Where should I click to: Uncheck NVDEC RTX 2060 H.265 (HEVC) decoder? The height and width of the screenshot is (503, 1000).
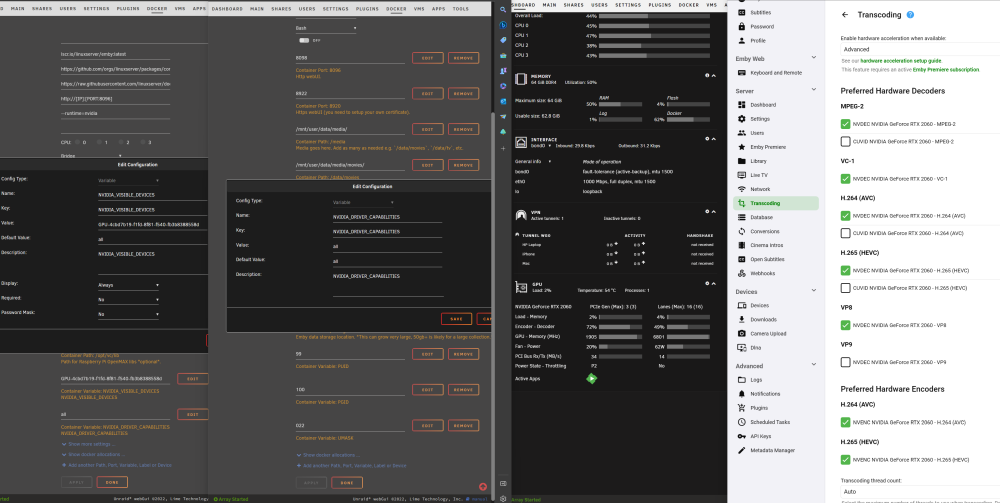(846, 270)
